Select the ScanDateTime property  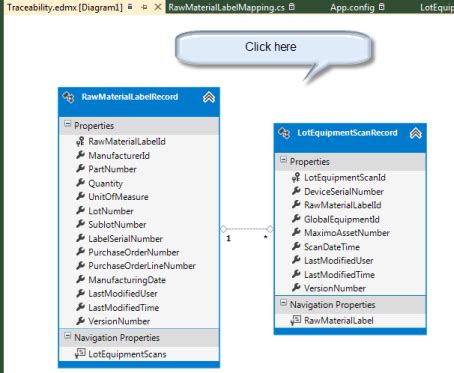tap(332, 247)
